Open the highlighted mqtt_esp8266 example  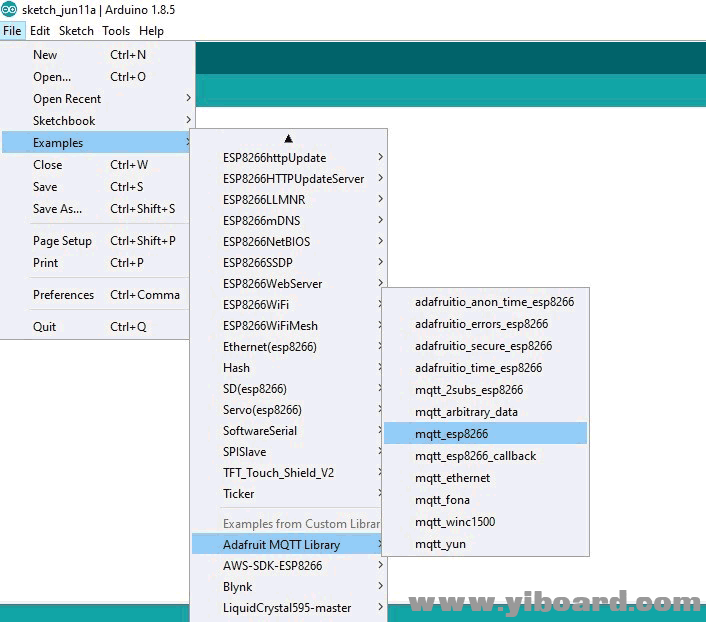[x=485, y=434]
